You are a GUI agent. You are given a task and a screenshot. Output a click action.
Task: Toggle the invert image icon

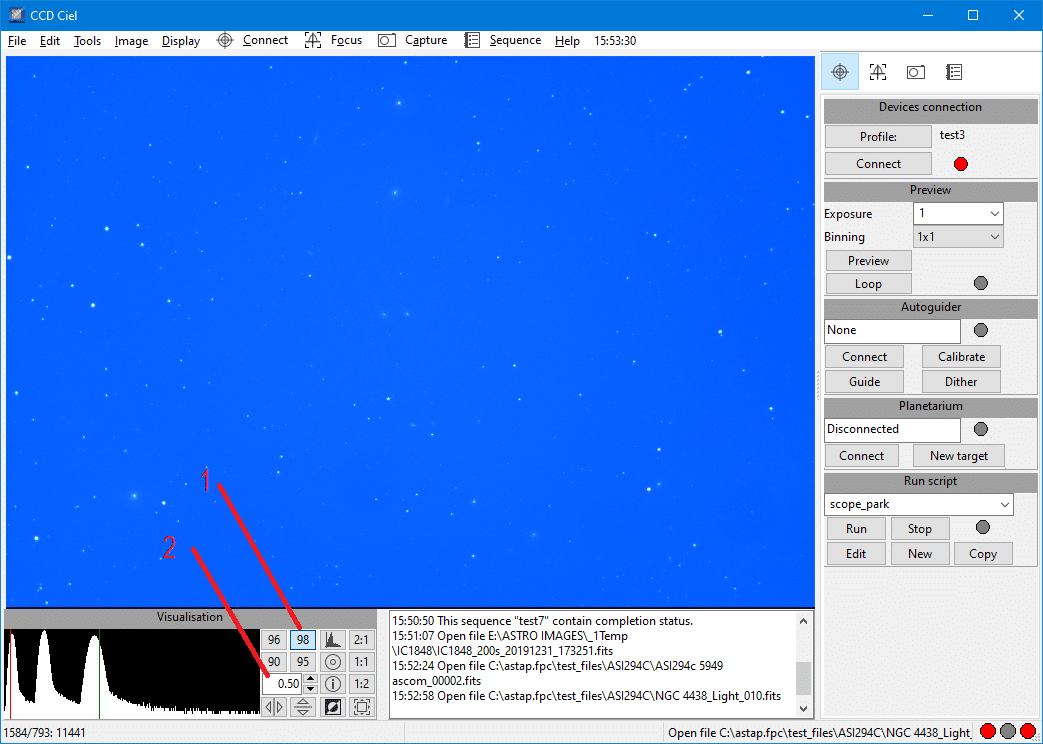point(333,707)
